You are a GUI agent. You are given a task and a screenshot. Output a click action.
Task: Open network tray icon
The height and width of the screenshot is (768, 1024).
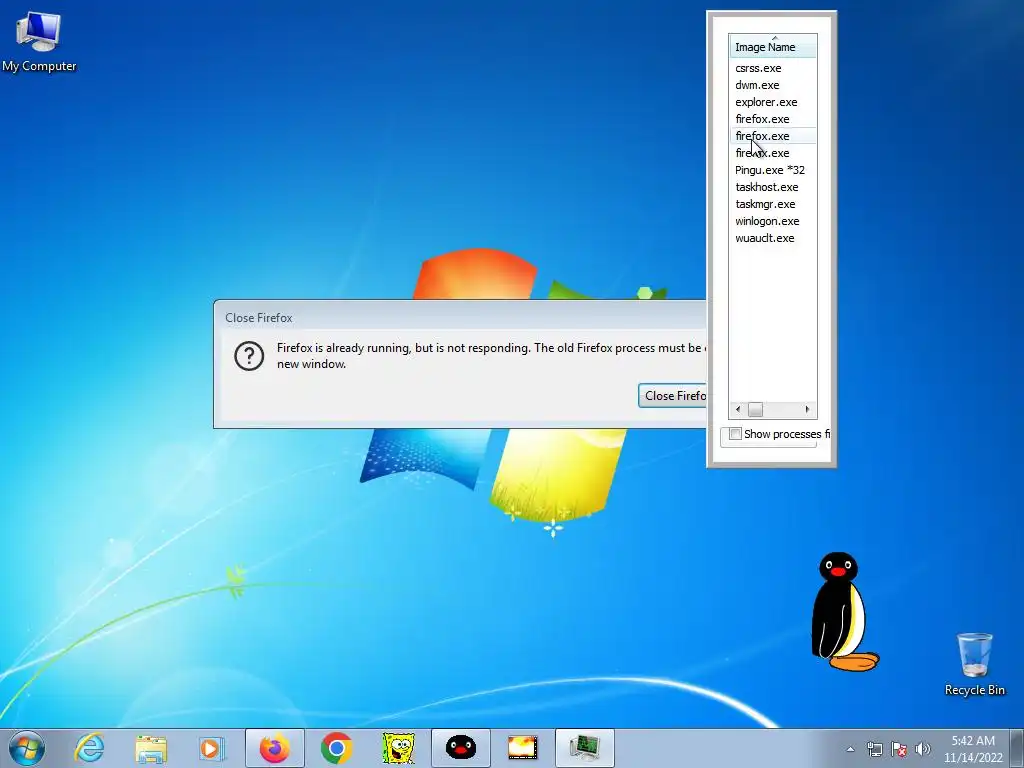[874, 749]
